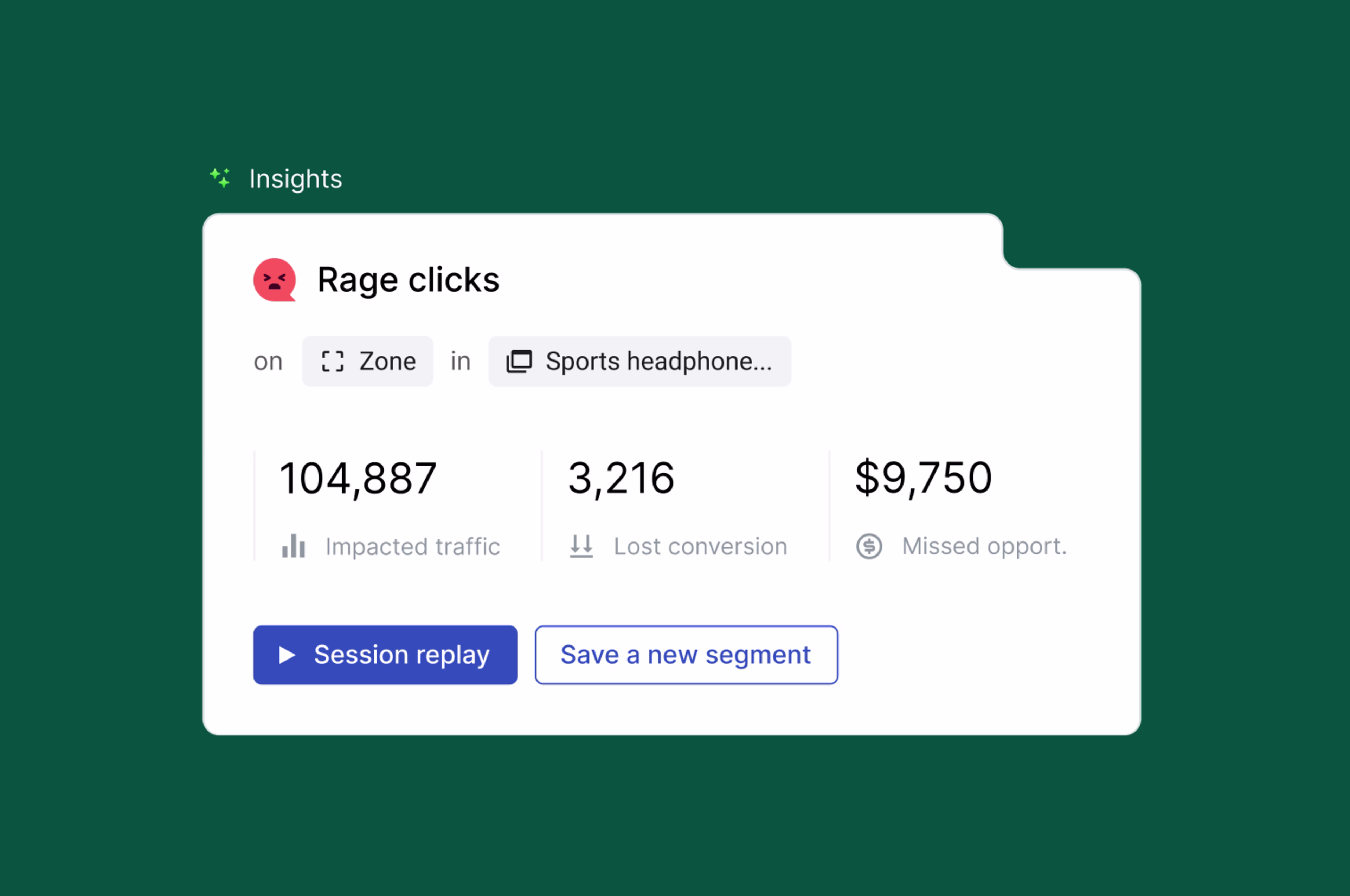Open the Sports headphone... page chip
The height and width of the screenshot is (896, 1350).
[x=640, y=361]
